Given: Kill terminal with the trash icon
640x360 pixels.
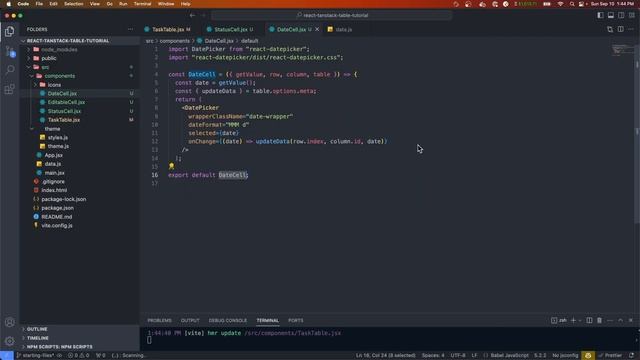Looking at the screenshot, I should (600, 320).
